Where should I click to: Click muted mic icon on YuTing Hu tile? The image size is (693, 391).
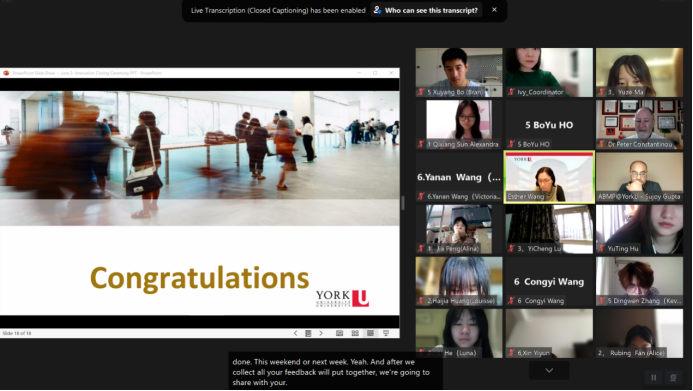point(602,248)
